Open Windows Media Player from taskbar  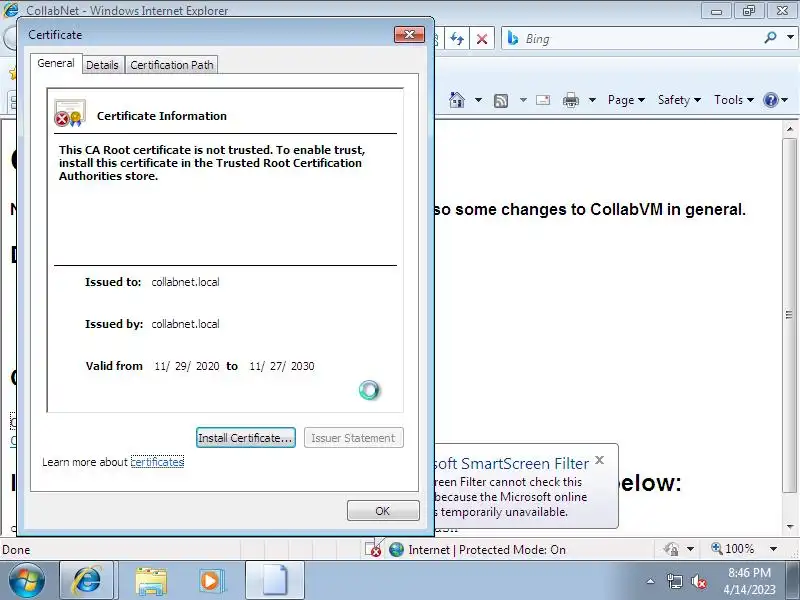click(x=210, y=581)
